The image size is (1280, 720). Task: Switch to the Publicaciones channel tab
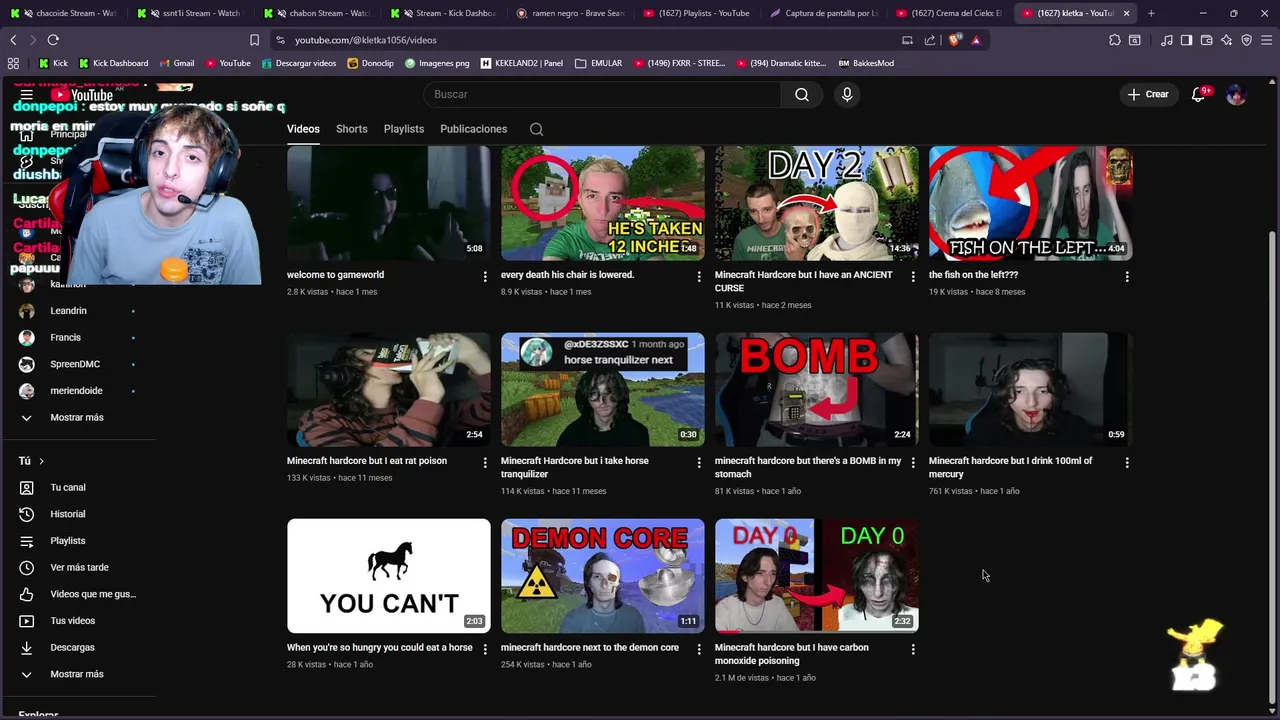[474, 129]
